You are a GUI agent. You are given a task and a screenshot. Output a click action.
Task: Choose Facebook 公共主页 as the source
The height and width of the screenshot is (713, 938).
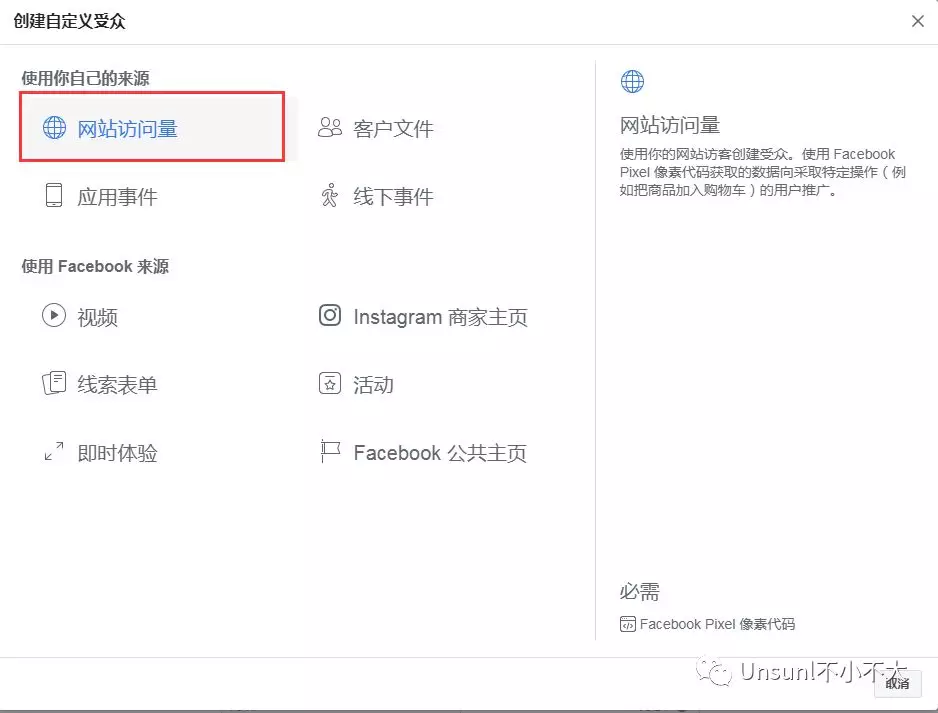(x=440, y=453)
